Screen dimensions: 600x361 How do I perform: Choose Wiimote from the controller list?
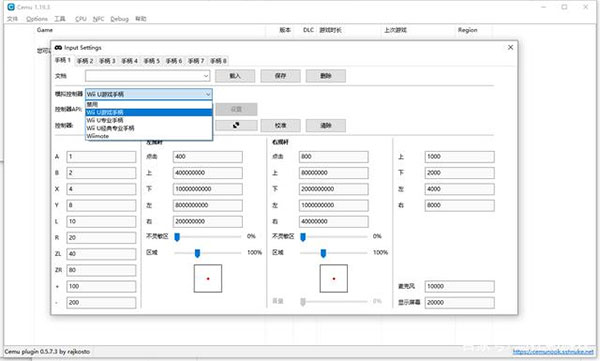[148, 136]
